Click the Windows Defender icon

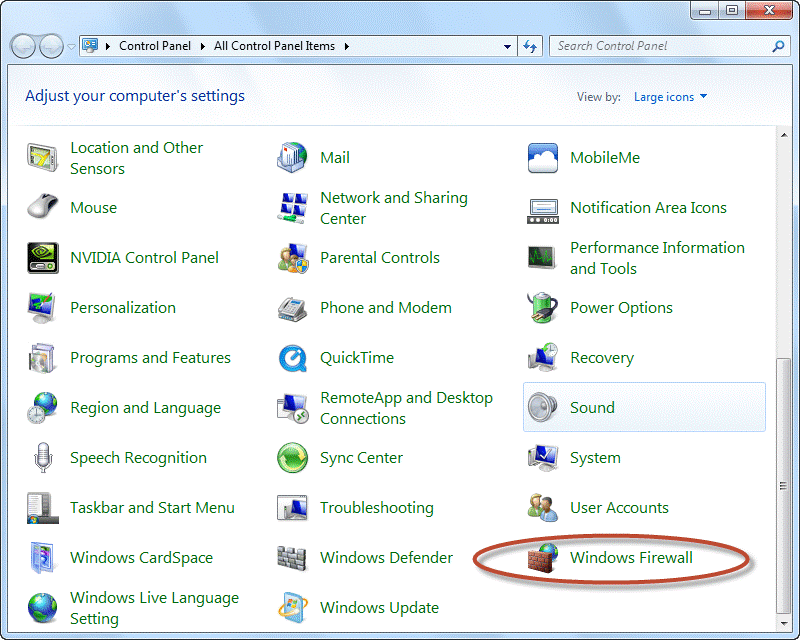click(292, 558)
